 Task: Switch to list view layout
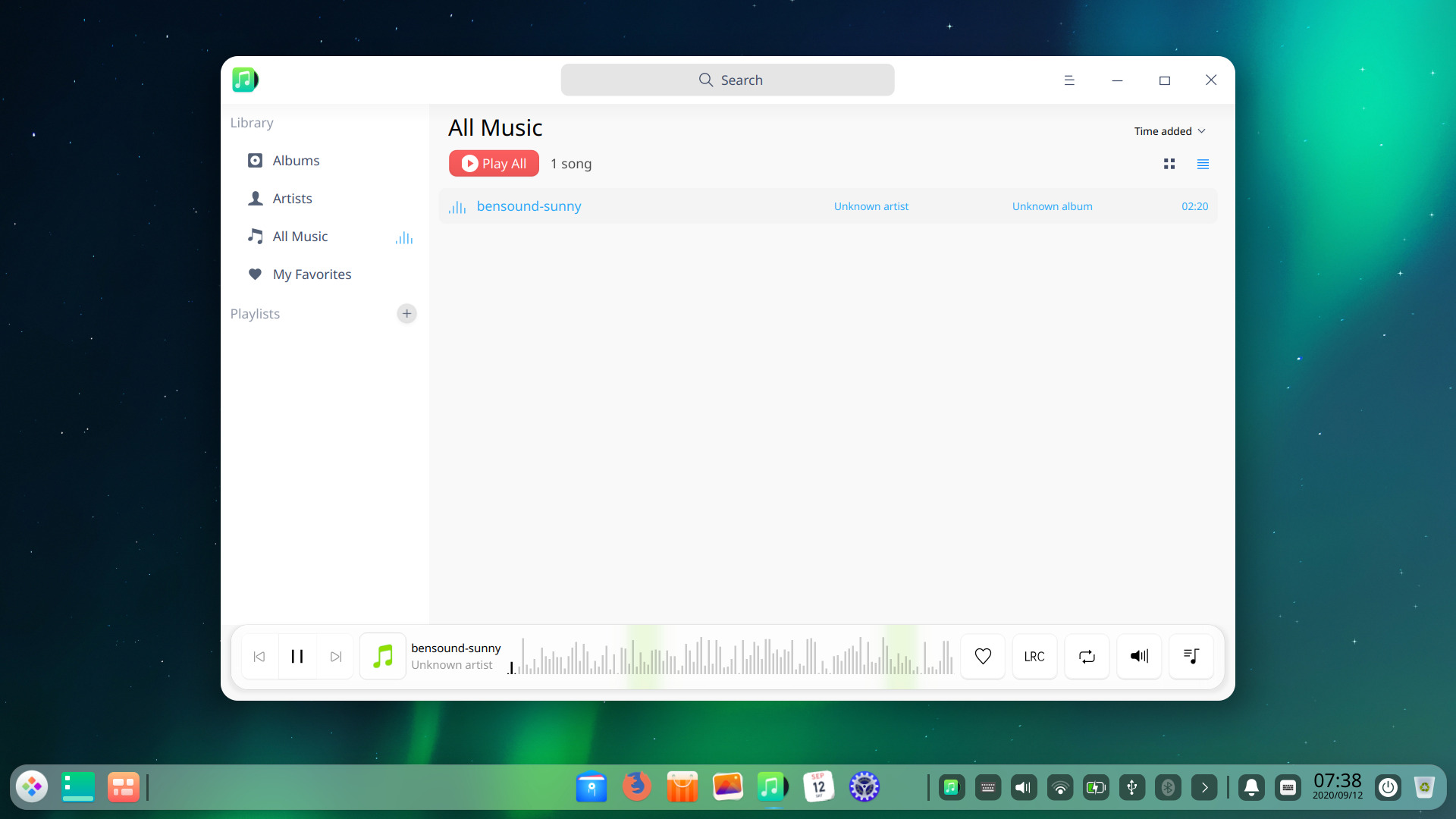tap(1203, 163)
